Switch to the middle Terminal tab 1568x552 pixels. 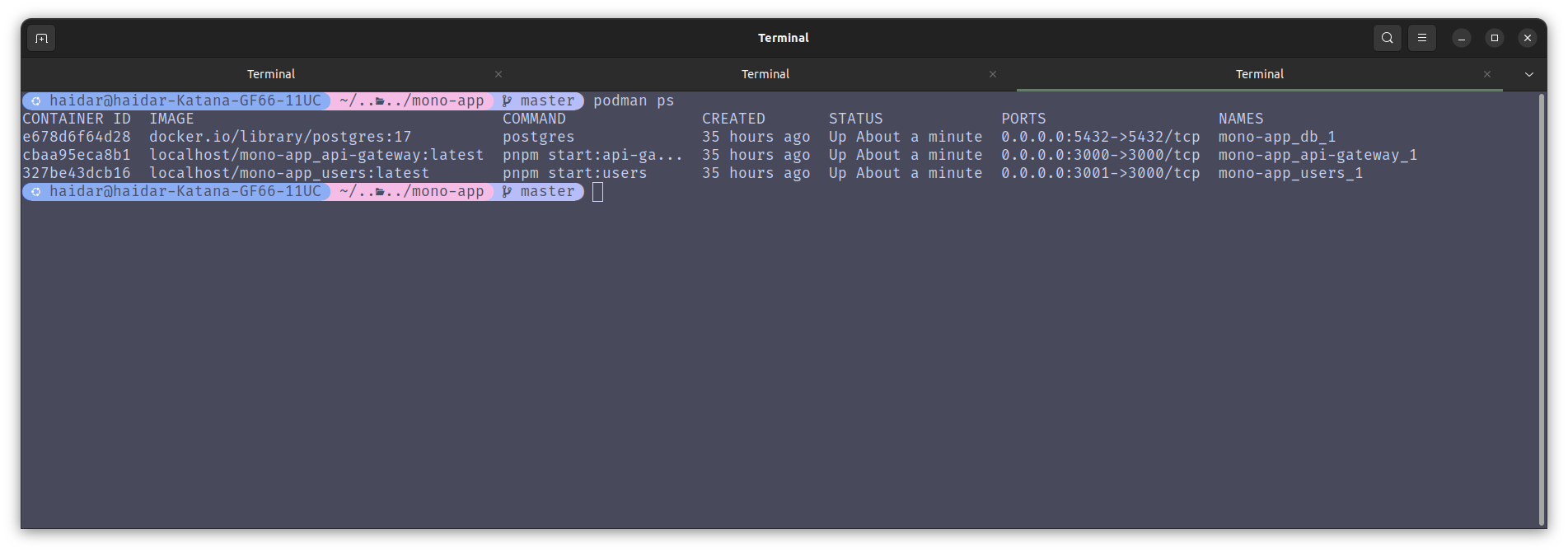pyautogui.click(x=765, y=74)
